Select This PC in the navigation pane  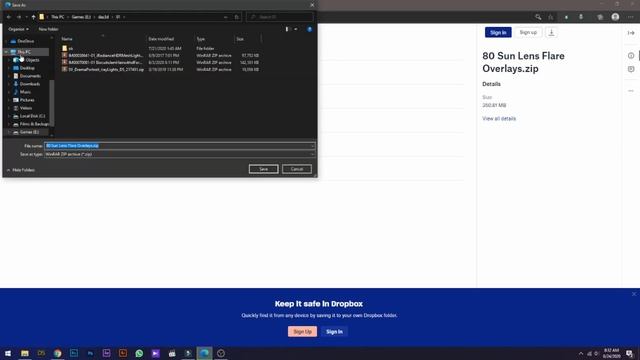[24, 52]
